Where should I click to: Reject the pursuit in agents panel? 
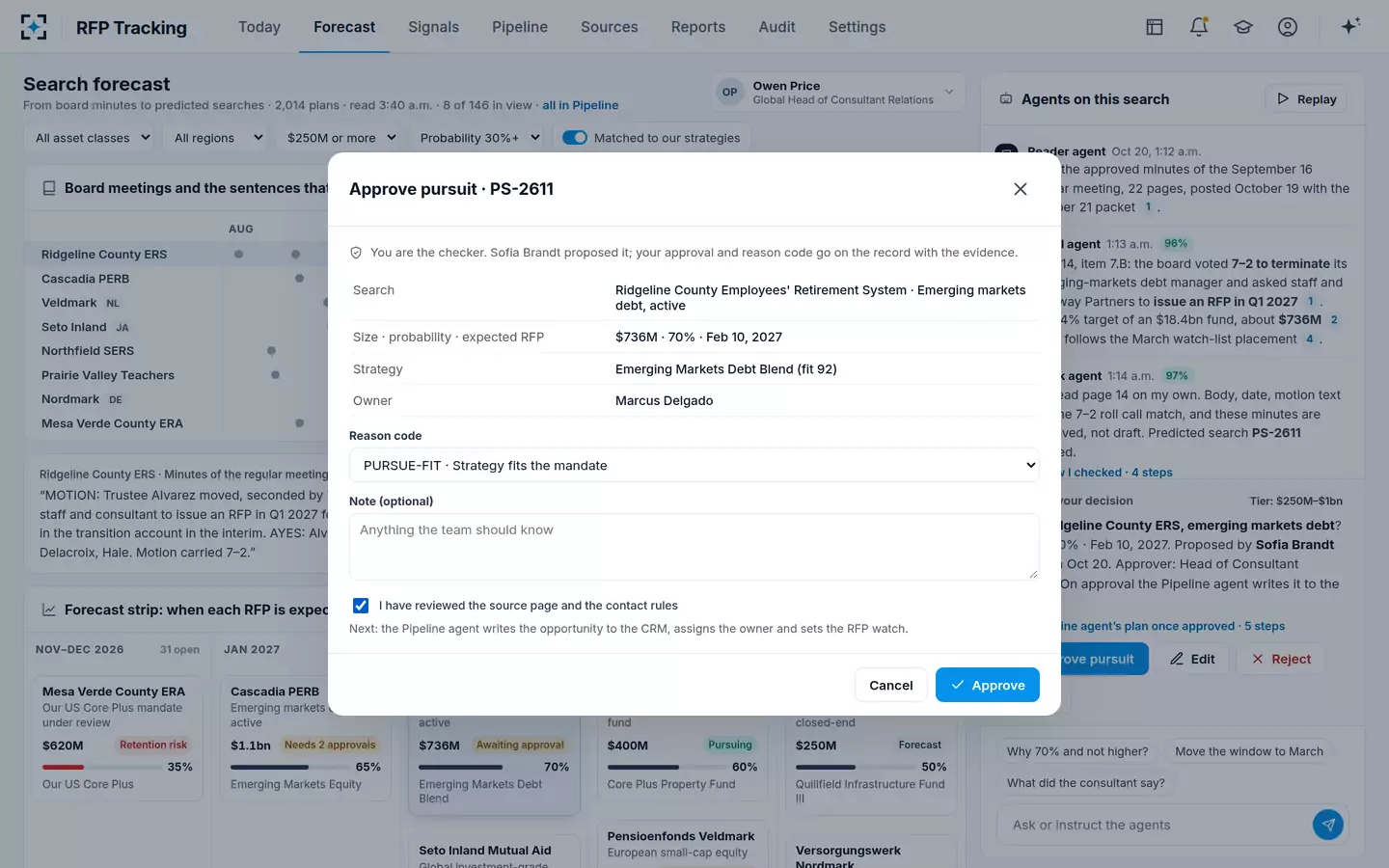tap(1281, 659)
